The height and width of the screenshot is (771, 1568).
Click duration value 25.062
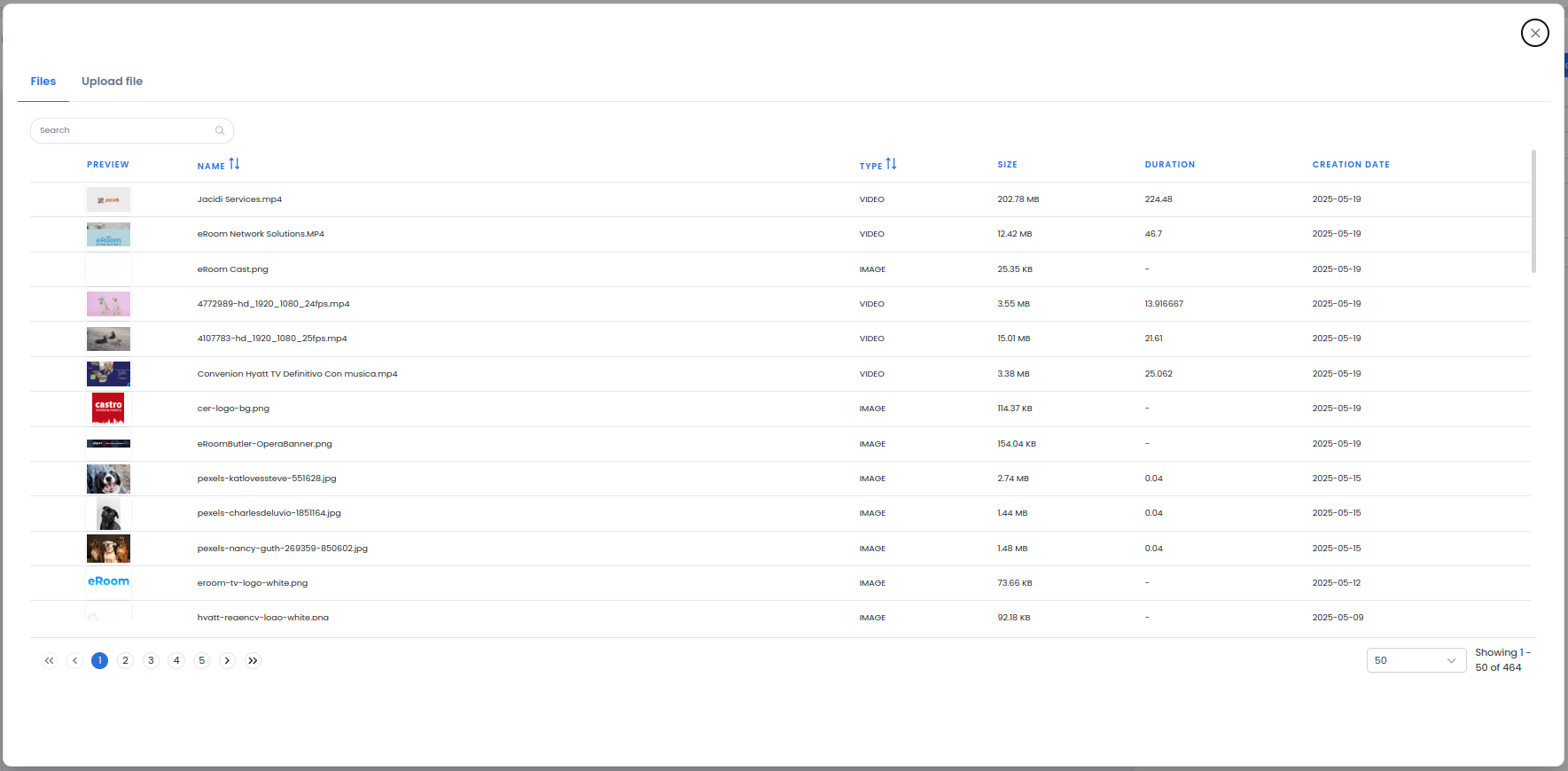click(1158, 374)
